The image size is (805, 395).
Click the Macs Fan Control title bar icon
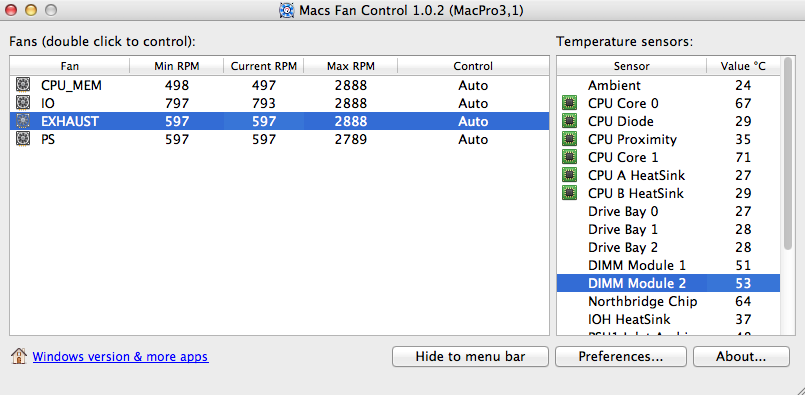pos(286,10)
